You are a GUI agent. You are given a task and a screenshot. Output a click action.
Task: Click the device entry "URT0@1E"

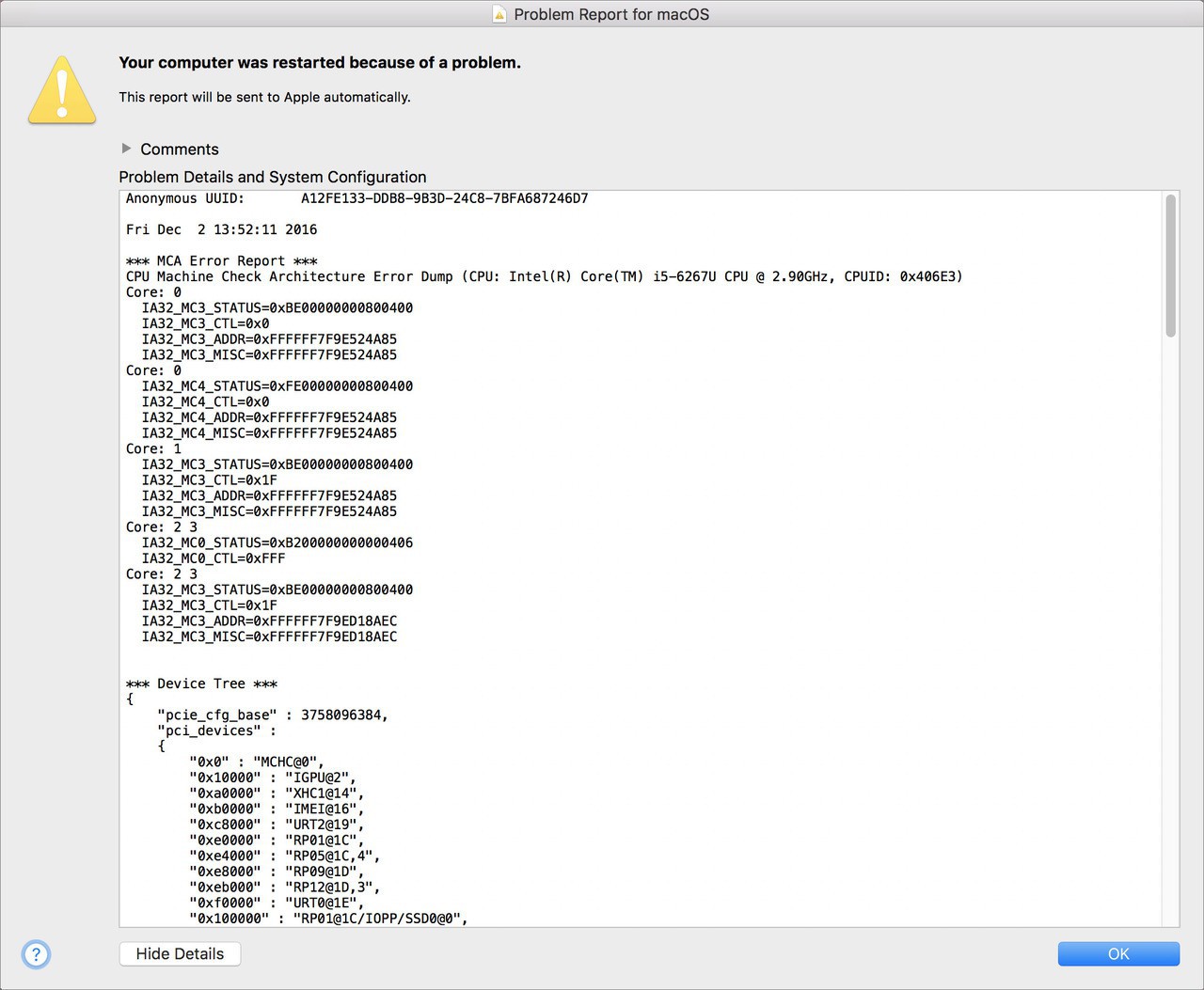click(277, 904)
